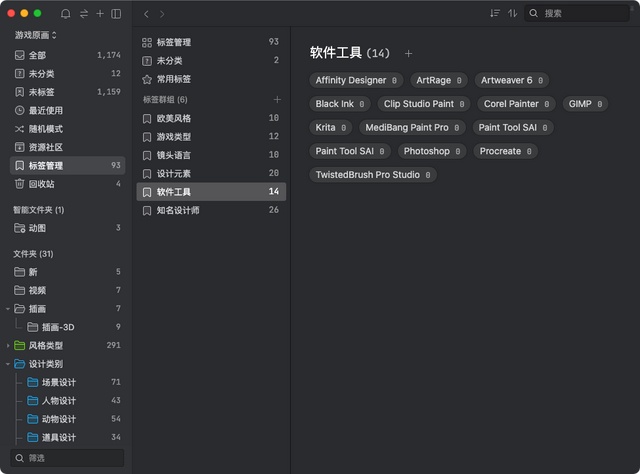Image resolution: width=640 pixels, height=474 pixels.
Task: Click the ArtRage tag
Action: pyautogui.click(x=439, y=80)
